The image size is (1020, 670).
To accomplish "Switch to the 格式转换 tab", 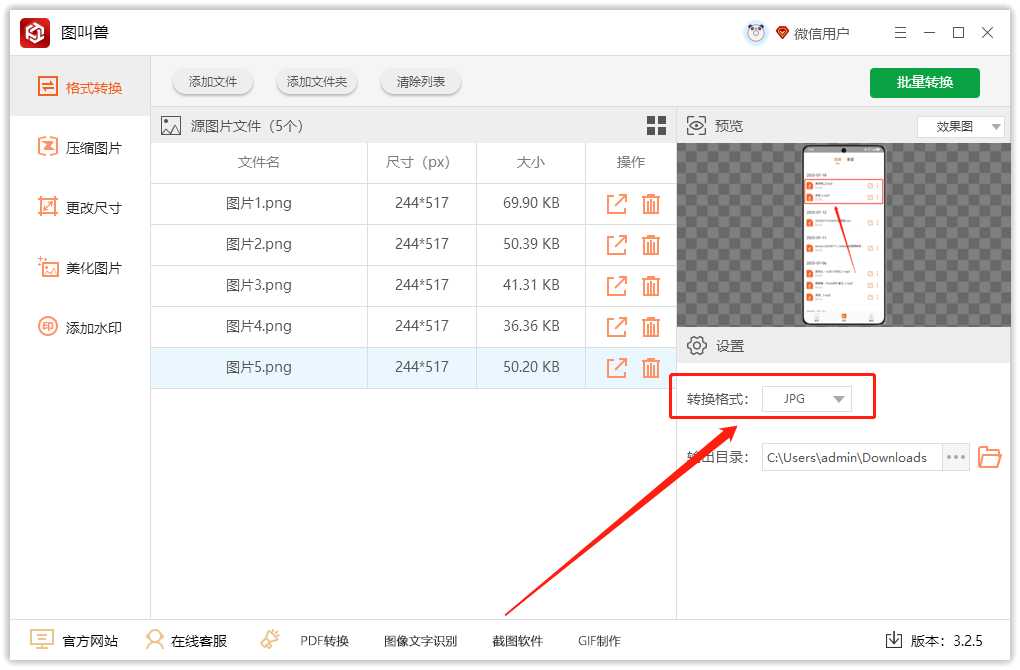I will (x=79, y=87).
